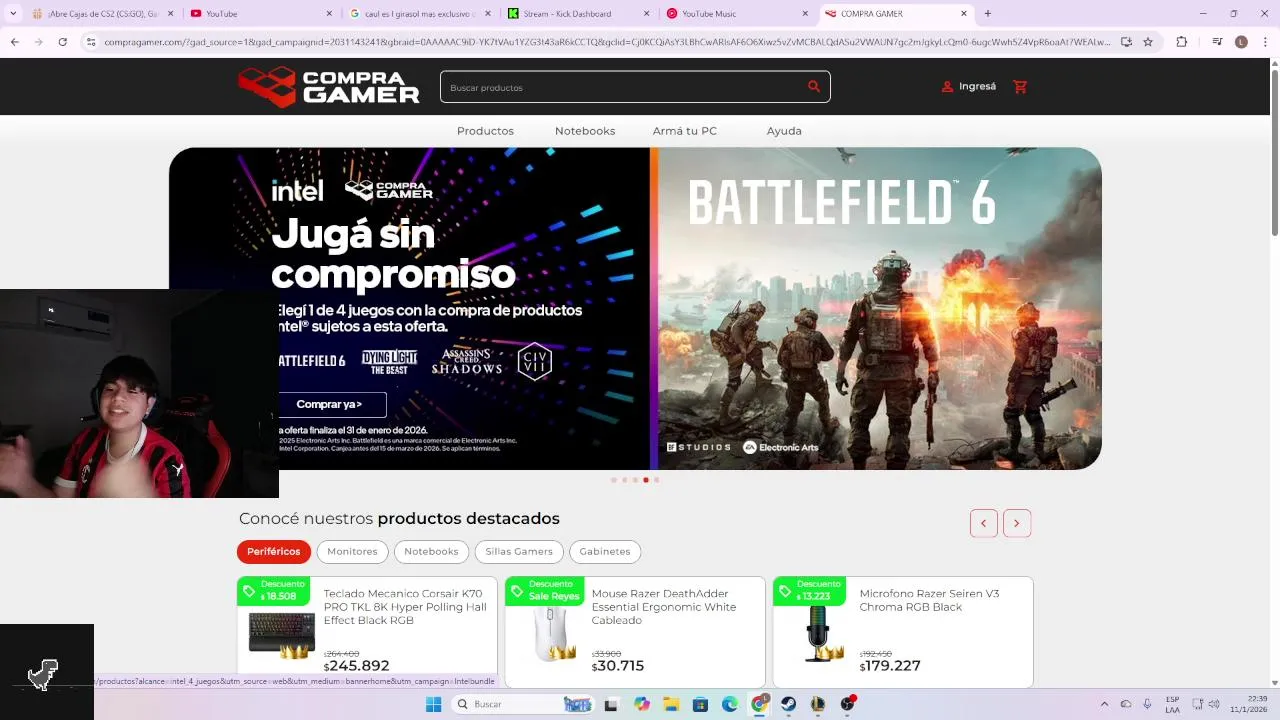
Task: Open the Notebooks menu item
Action: tap(585, 131)
